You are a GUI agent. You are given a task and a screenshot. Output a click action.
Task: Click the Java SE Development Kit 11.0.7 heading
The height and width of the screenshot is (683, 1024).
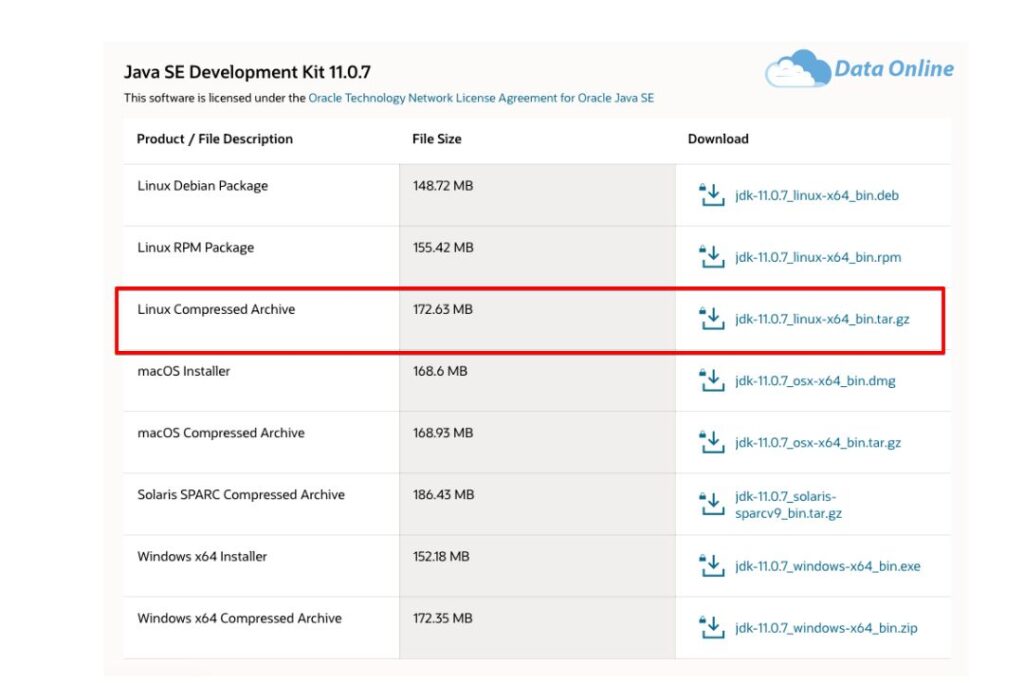[x=247, y=72]
